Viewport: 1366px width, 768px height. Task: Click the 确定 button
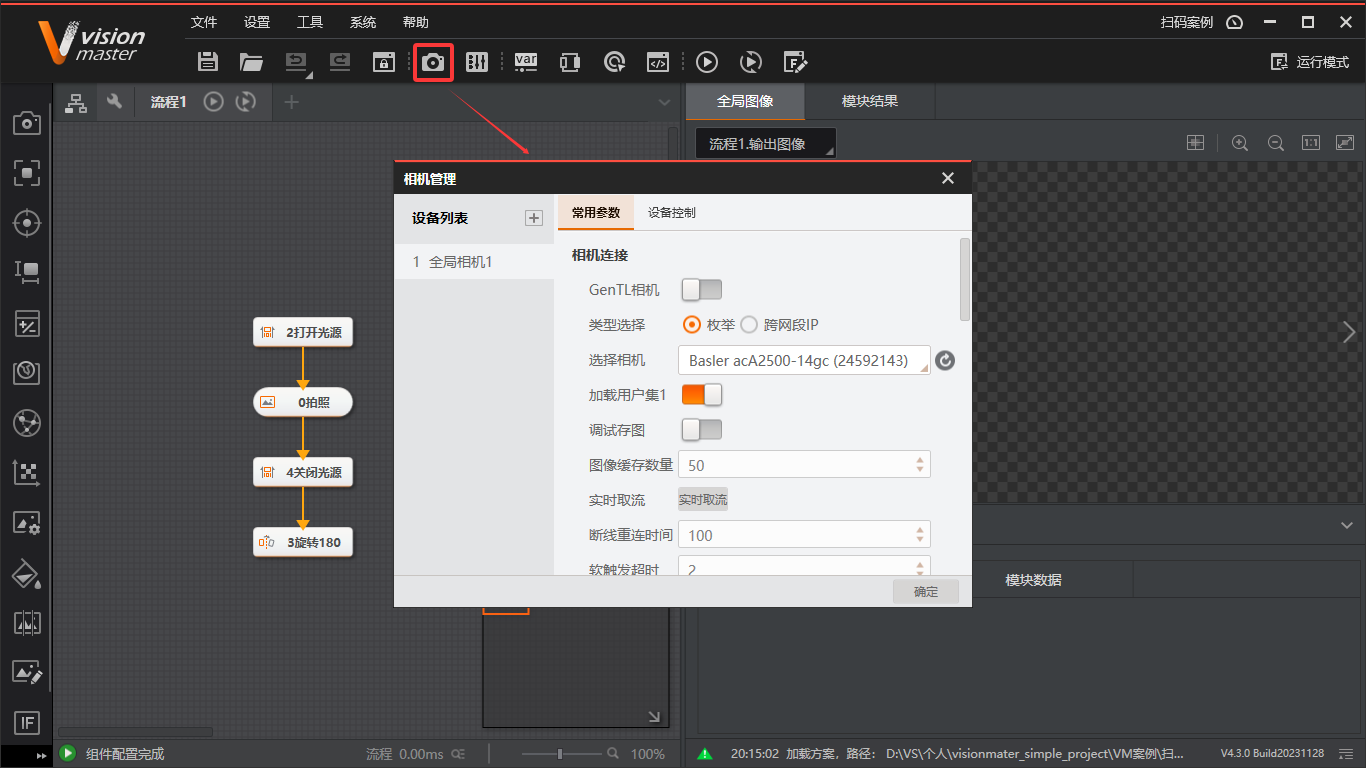tap(926, 592)
